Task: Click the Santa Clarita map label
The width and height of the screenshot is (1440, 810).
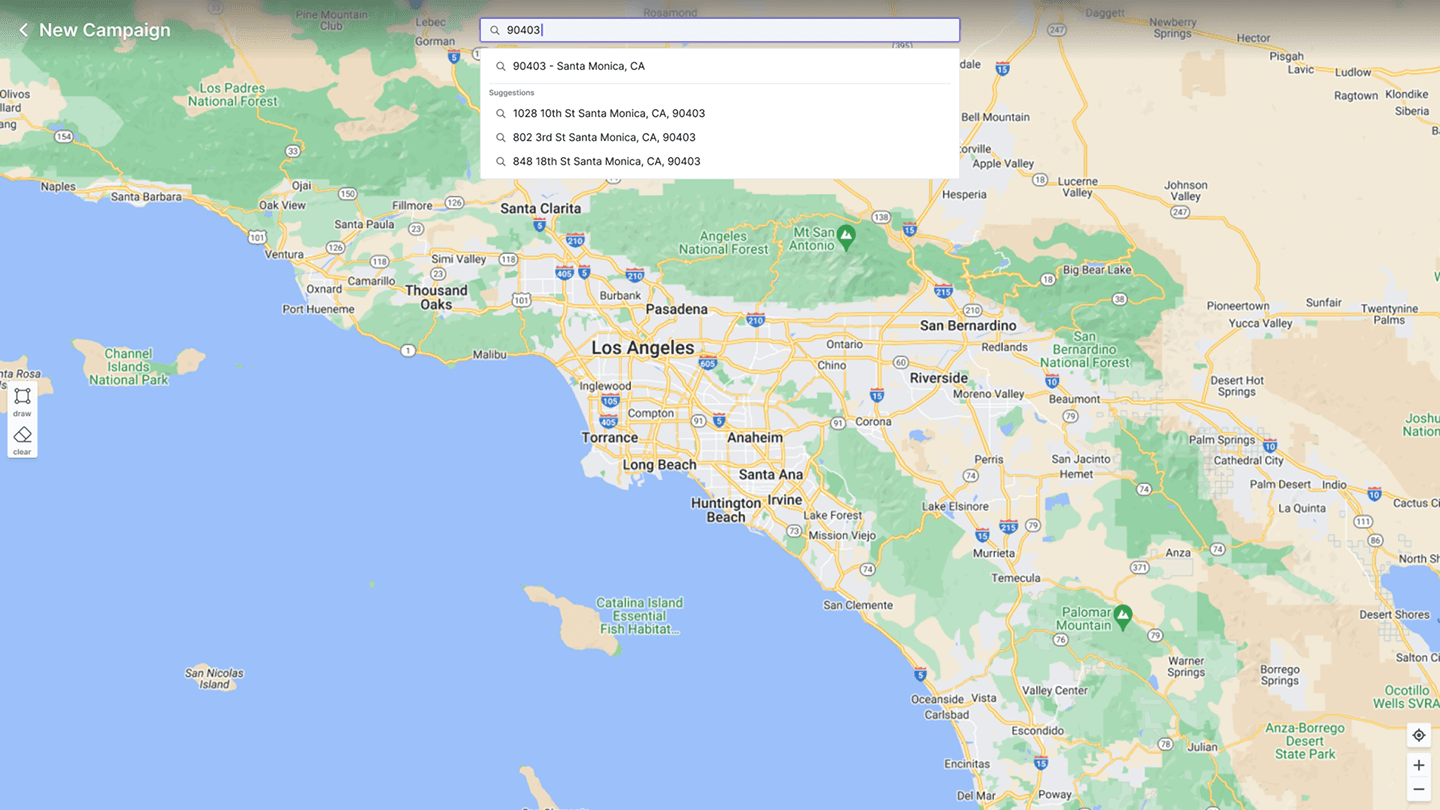Action: [540, 208]
